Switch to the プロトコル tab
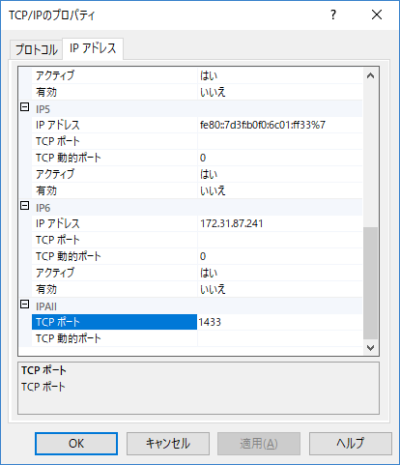This screenshot has height=465, width=400. pos(36,50)
